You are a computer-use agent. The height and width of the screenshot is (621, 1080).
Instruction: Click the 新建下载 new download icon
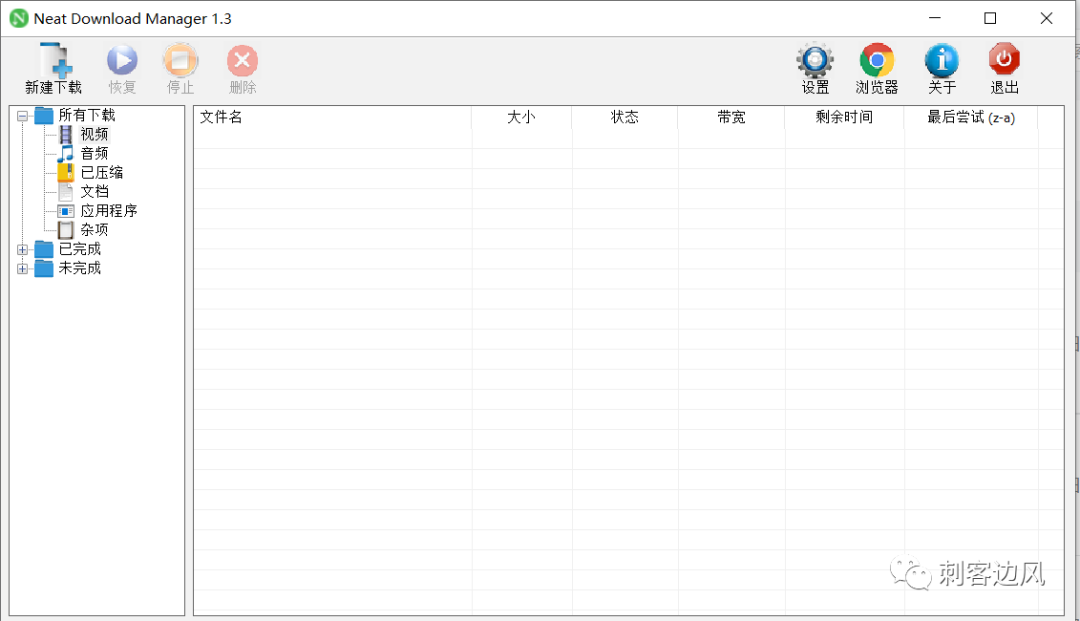tap(54, 60)
